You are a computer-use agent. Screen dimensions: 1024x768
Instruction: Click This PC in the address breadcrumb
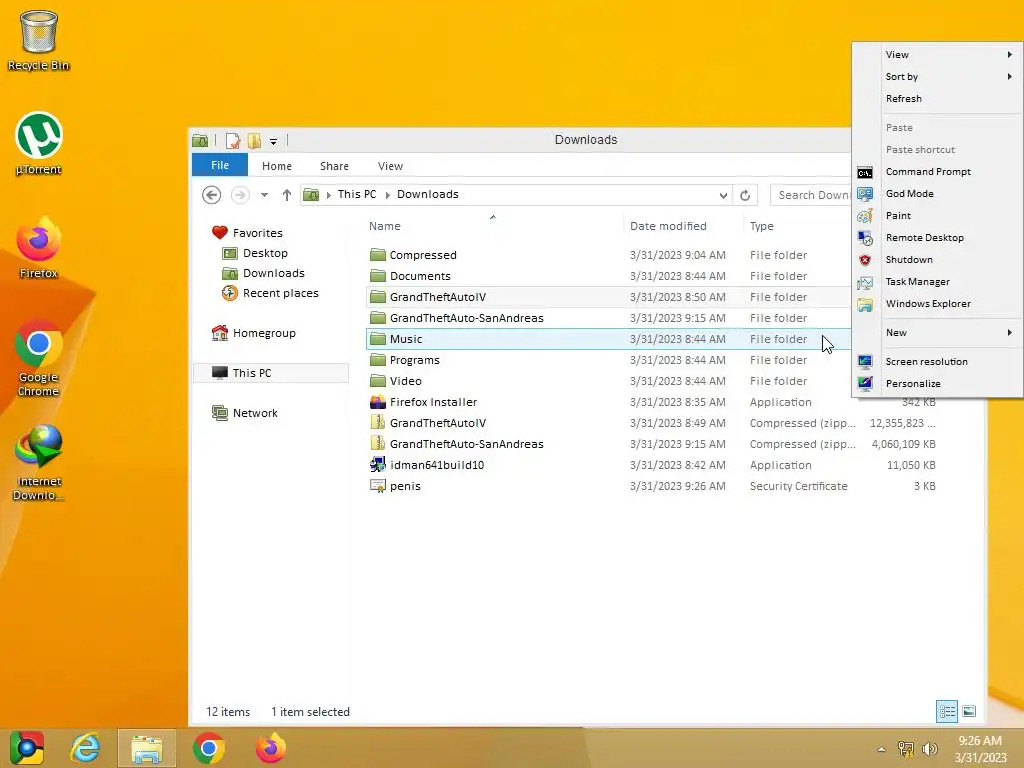tap(357, 194)
